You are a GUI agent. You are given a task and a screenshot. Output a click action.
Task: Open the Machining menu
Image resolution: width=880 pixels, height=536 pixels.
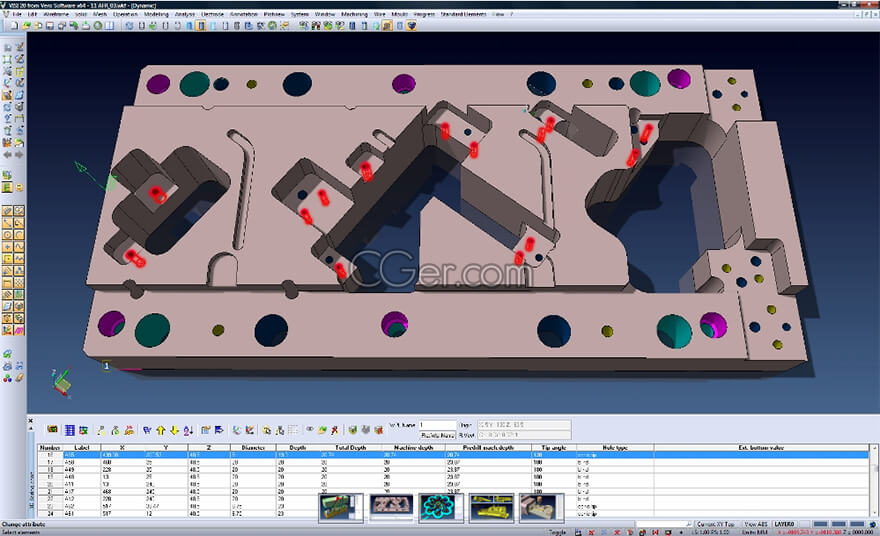(x=355, y=14)
